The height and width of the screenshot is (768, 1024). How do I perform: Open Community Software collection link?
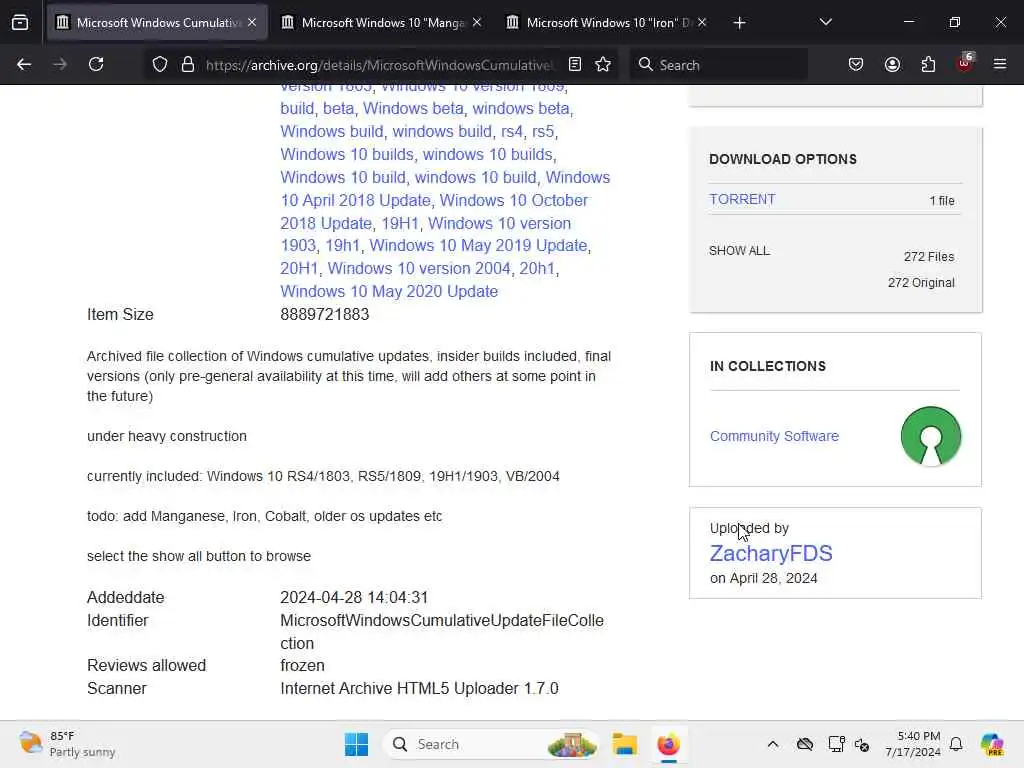(x=774, y=436)
